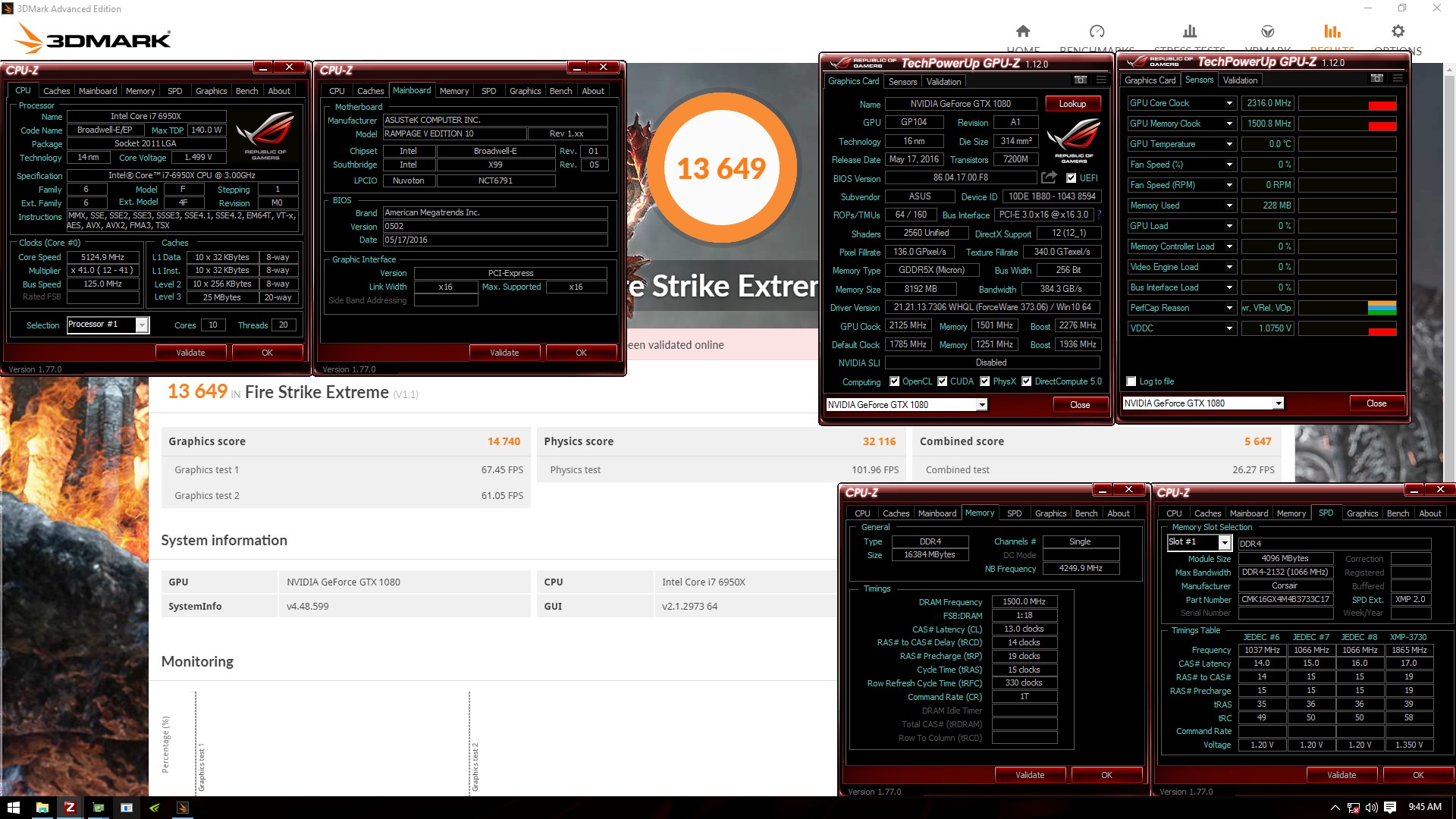
Task: Toggle the PhysX computing checkbox
Action: (x=984, y=381)
